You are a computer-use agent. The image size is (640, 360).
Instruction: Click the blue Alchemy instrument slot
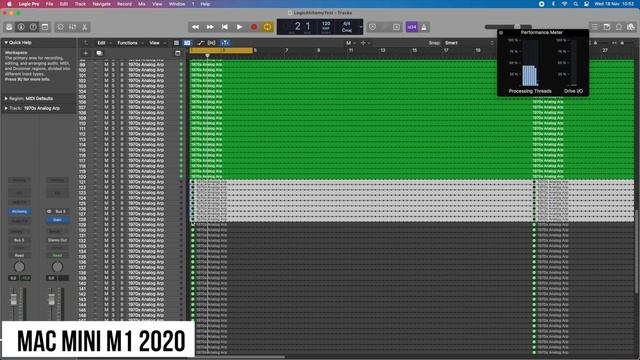19,211
